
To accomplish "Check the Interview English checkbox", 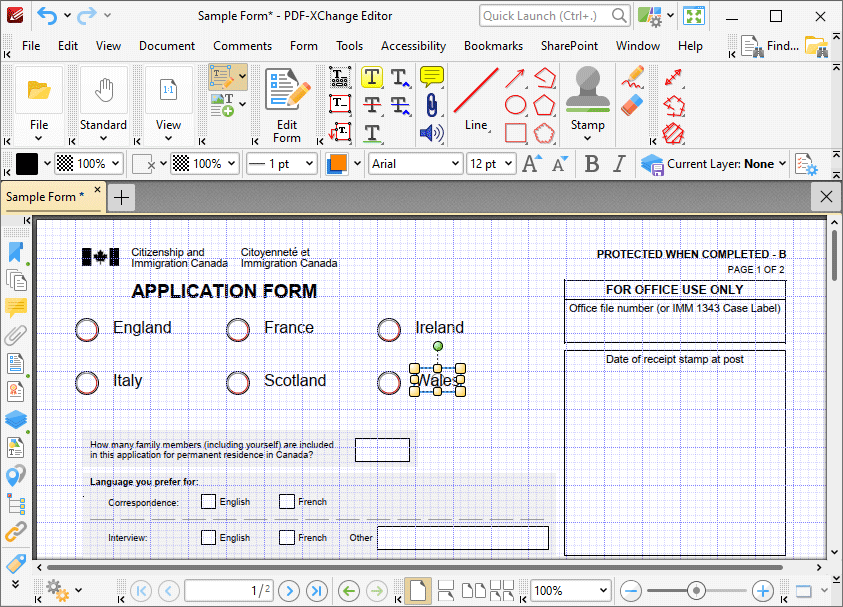I will 208,537.
